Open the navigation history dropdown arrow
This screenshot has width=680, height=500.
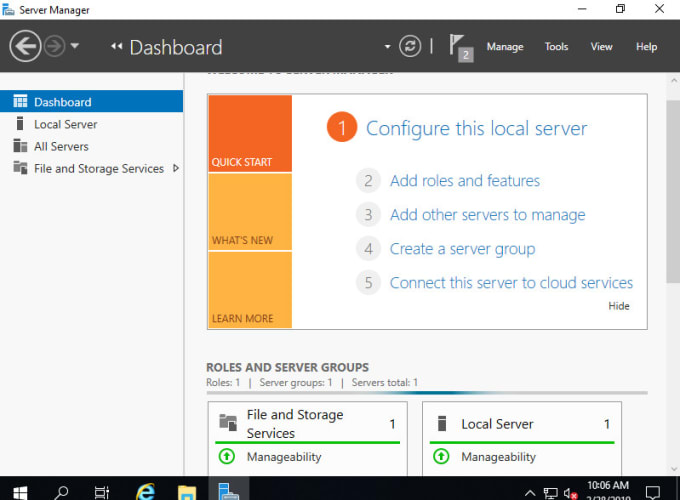tap(75, 46)
